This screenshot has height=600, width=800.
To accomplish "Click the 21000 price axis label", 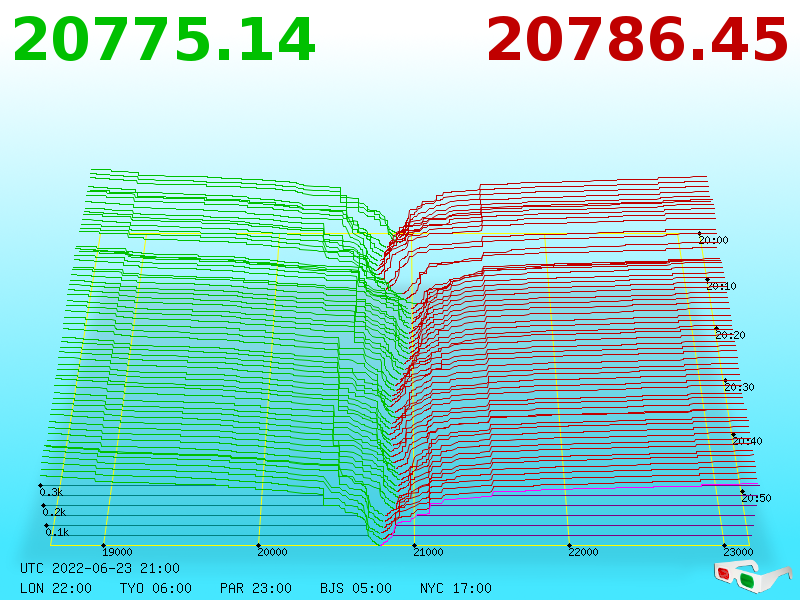I will [428, 552].
